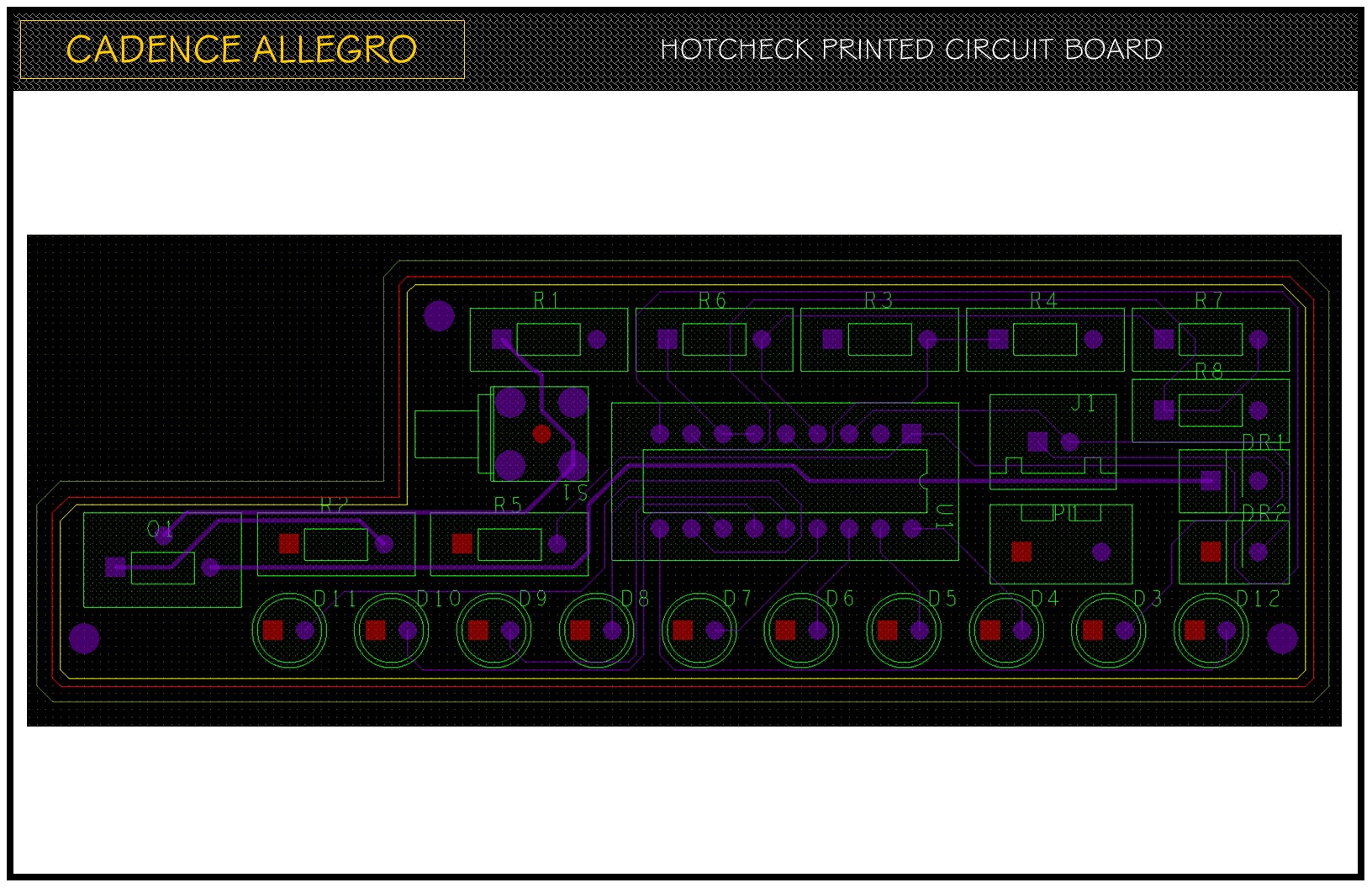Click the red center pad of the switch

(542, 434)
